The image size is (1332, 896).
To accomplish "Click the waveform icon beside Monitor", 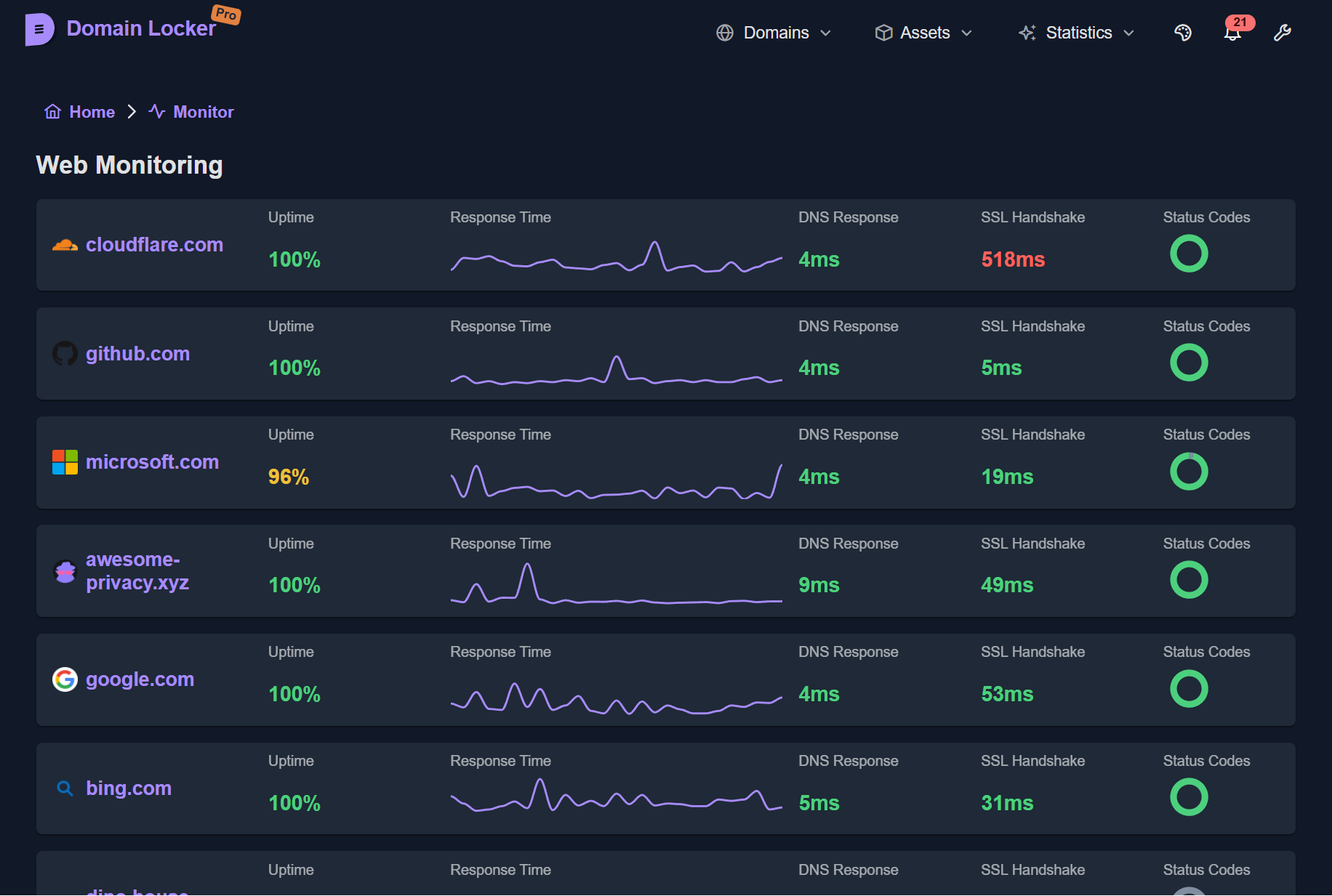I will [x=156, y=111].
